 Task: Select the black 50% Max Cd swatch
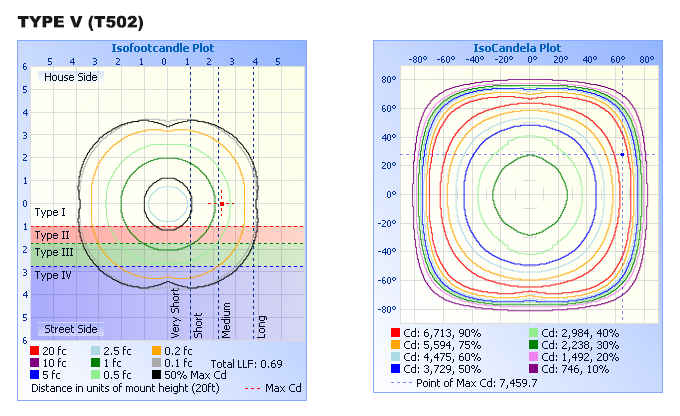[x=157, y=375]
